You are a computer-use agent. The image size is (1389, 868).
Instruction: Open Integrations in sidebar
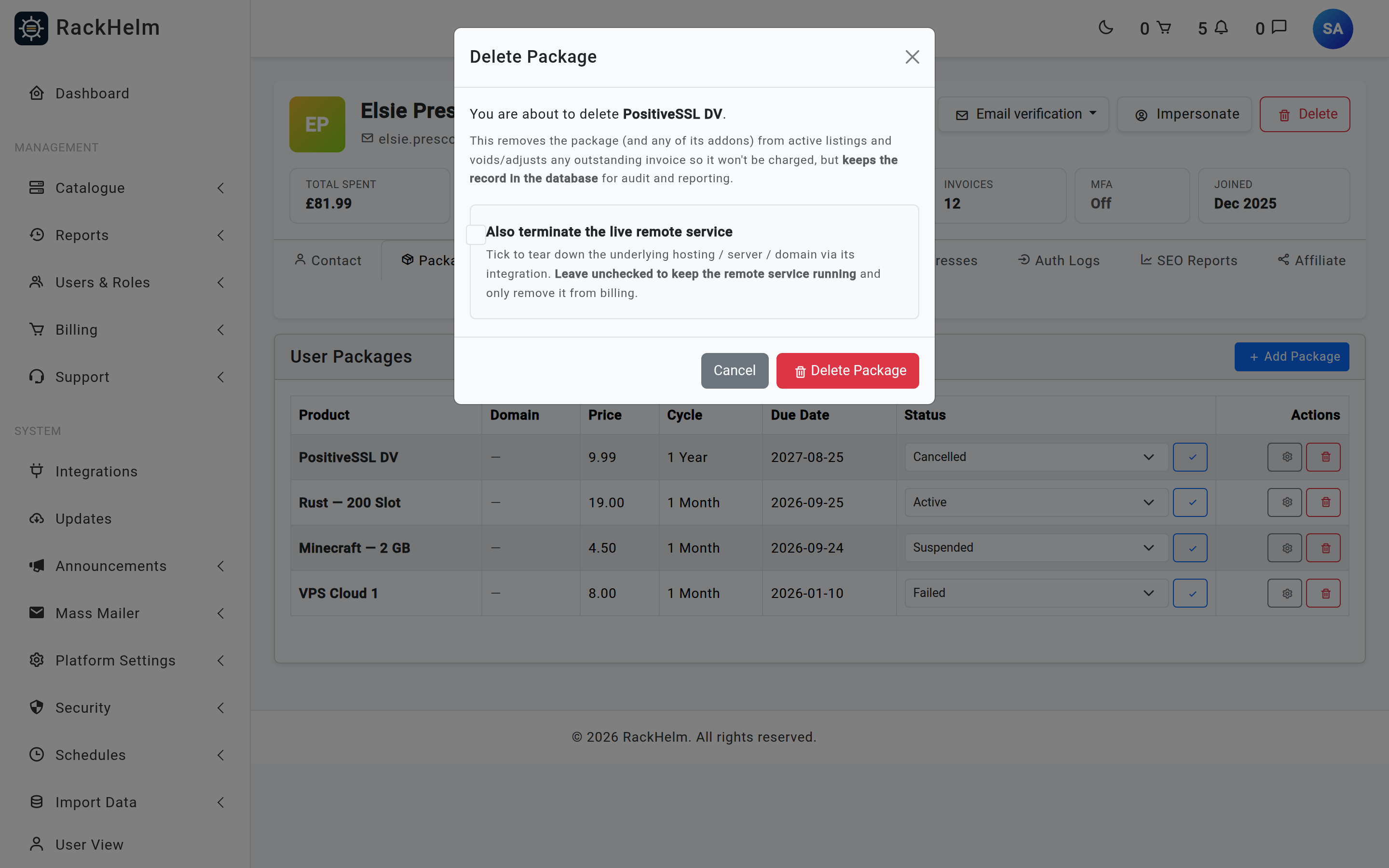point(125,471)
